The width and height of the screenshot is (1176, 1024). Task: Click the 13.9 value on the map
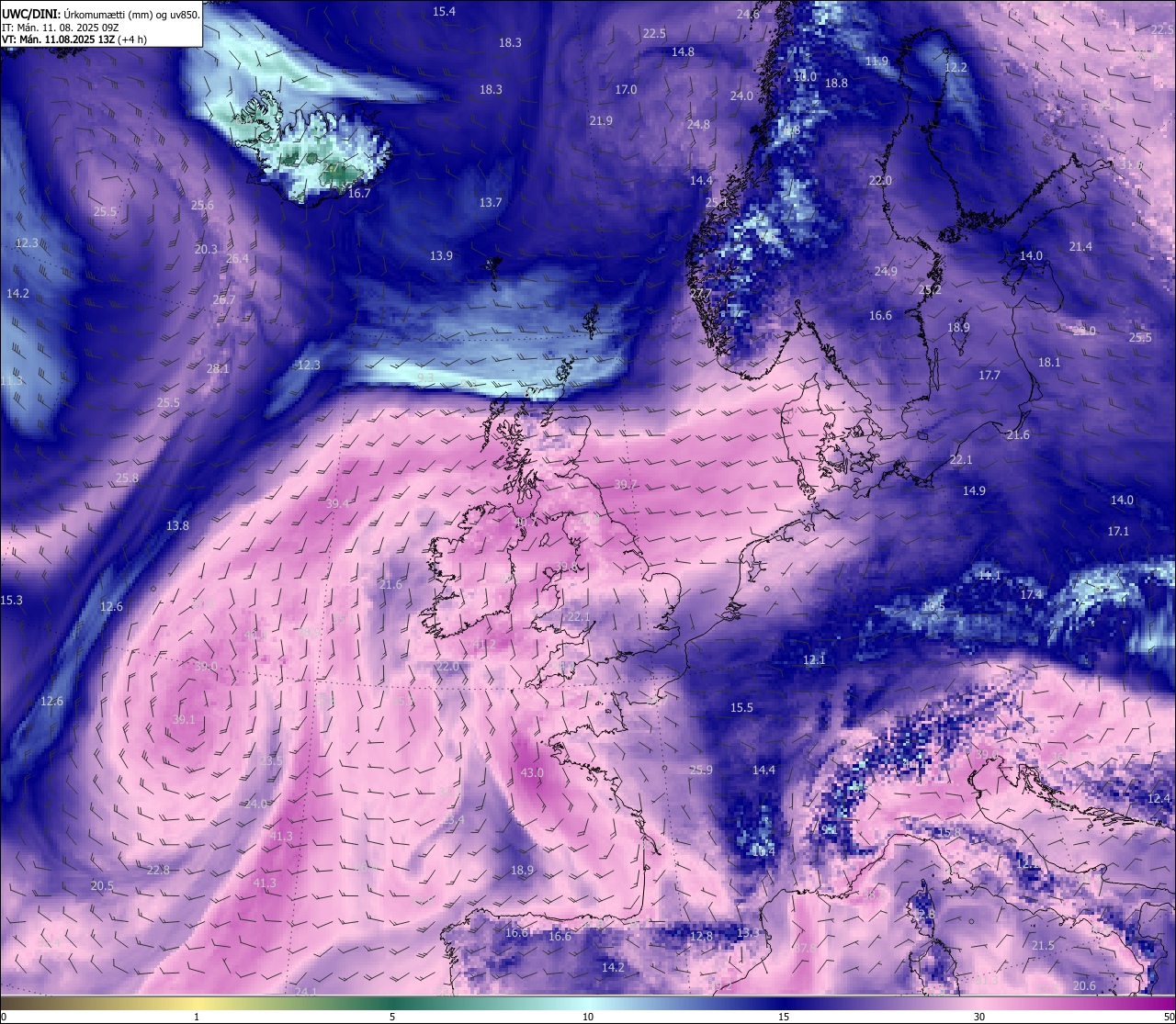[x=441, y=255]
